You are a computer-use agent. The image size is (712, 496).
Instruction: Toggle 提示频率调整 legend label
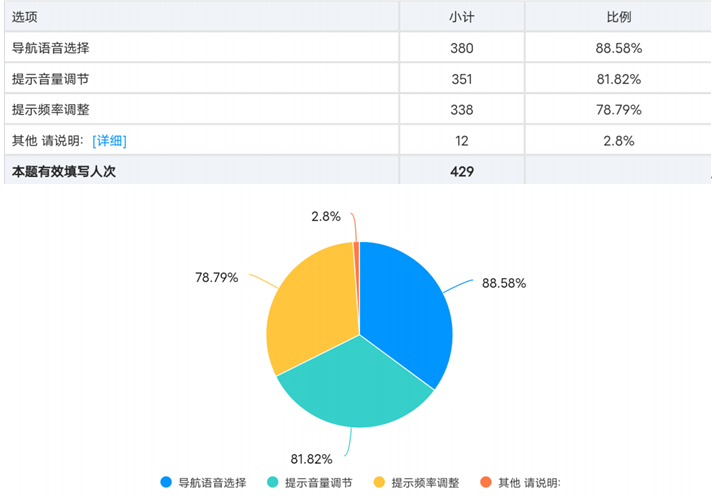(425, 482)
